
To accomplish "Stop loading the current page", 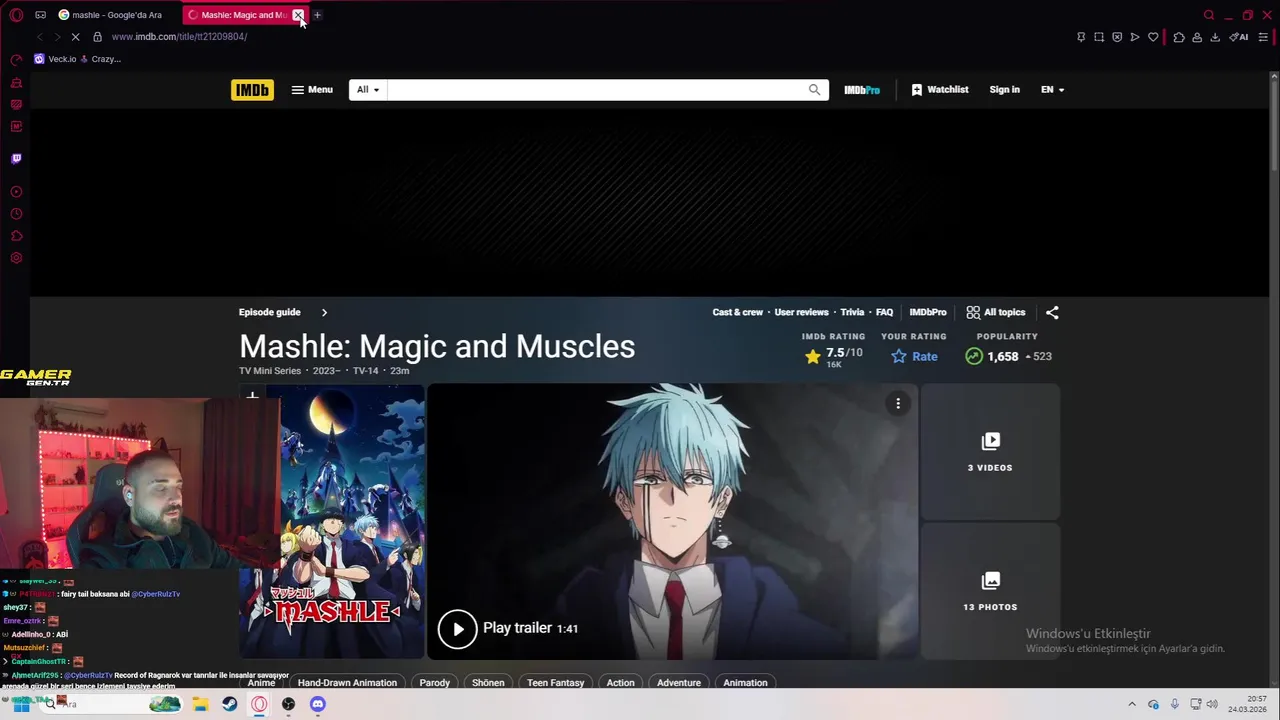I will click(x=75, y=37).
